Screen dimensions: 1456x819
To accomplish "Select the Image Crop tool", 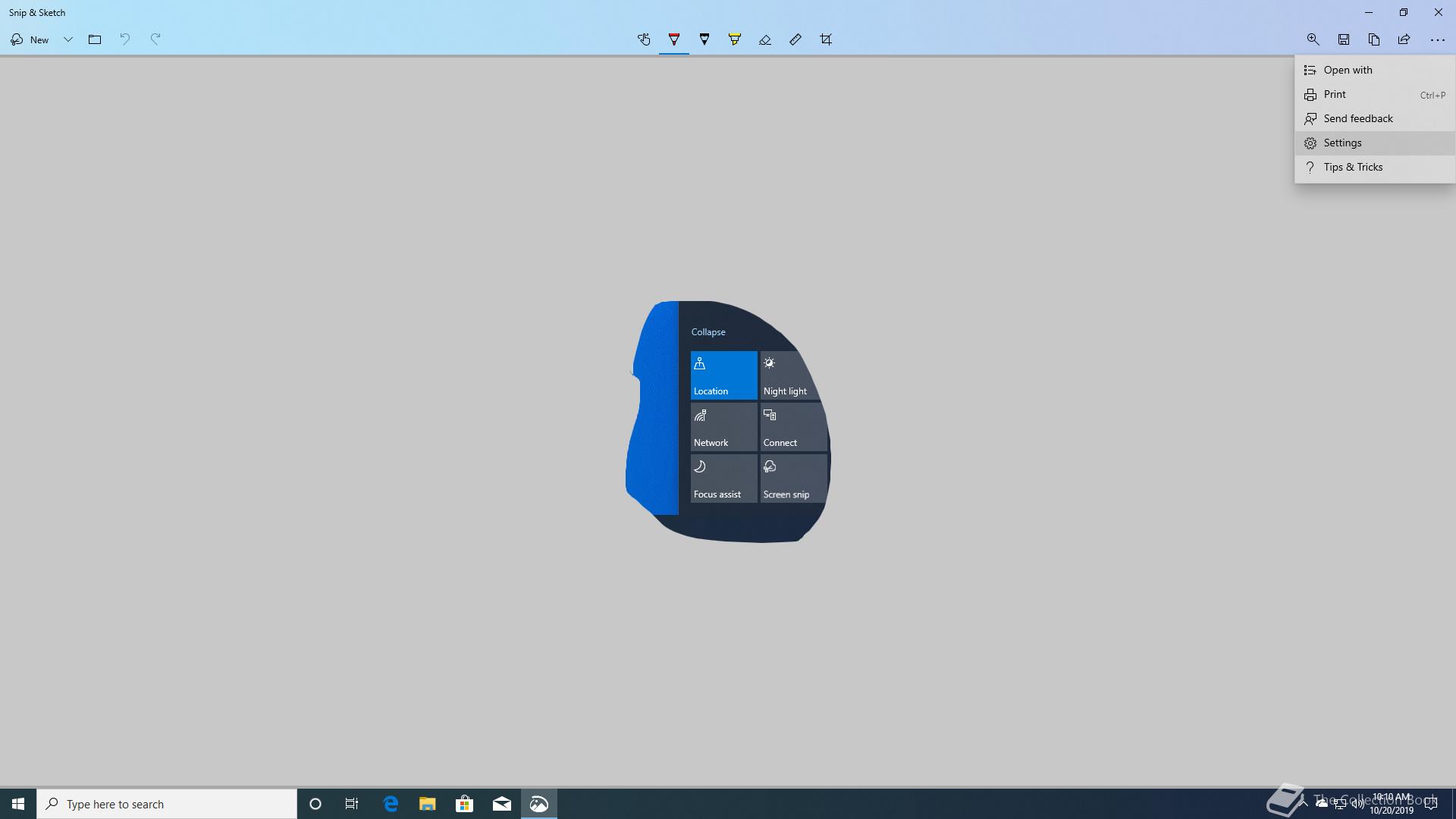I will [826, 39].
